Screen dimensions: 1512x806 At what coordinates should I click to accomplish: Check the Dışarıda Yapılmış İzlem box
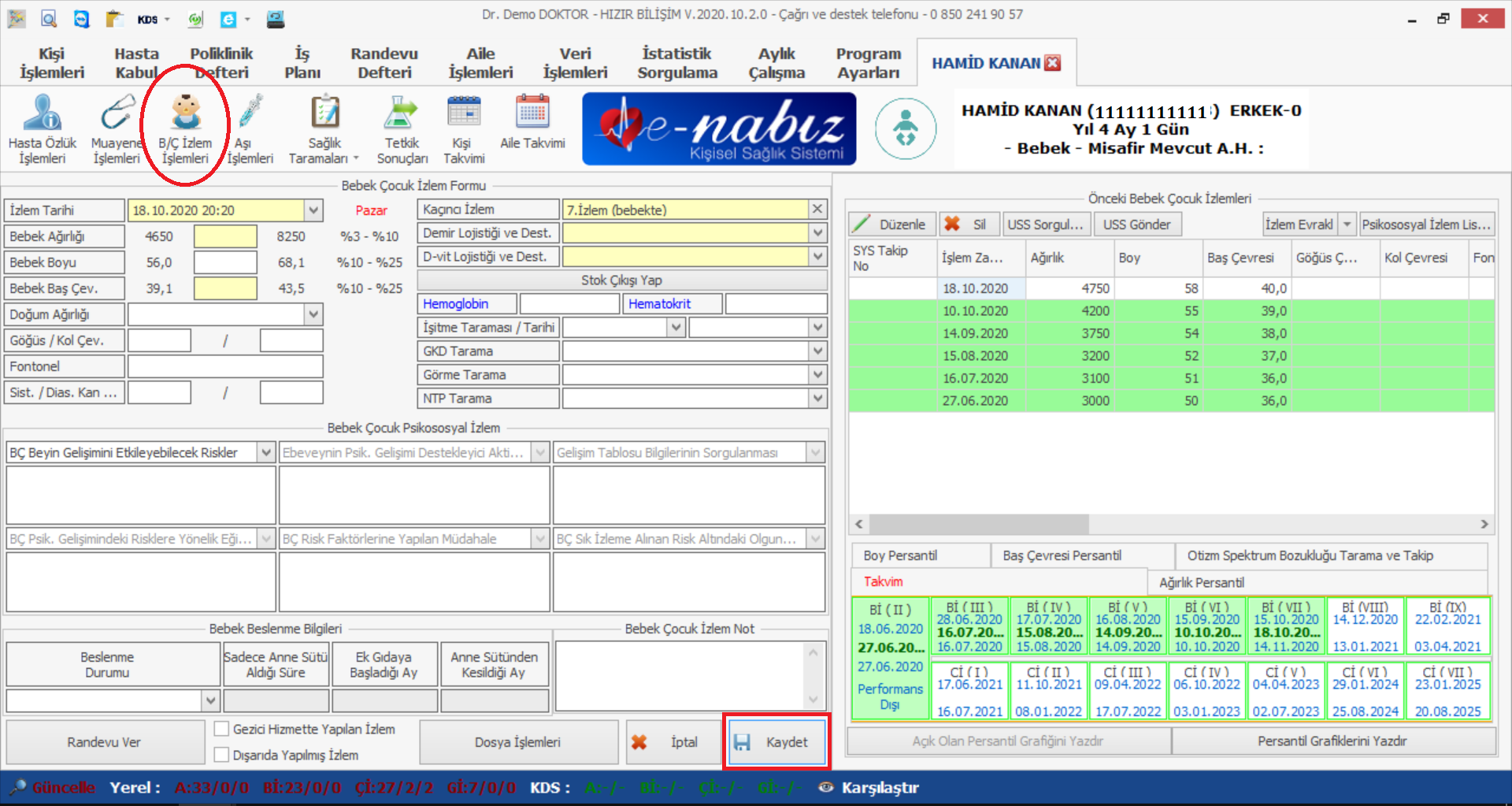[x=222, y=755]
